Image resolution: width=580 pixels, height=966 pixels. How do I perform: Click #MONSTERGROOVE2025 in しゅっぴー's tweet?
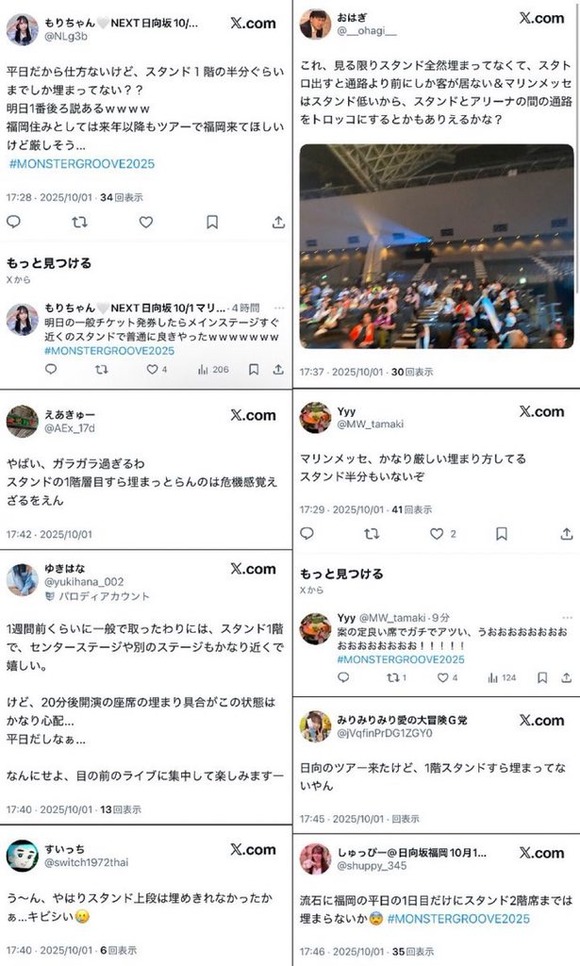point(458,919)
